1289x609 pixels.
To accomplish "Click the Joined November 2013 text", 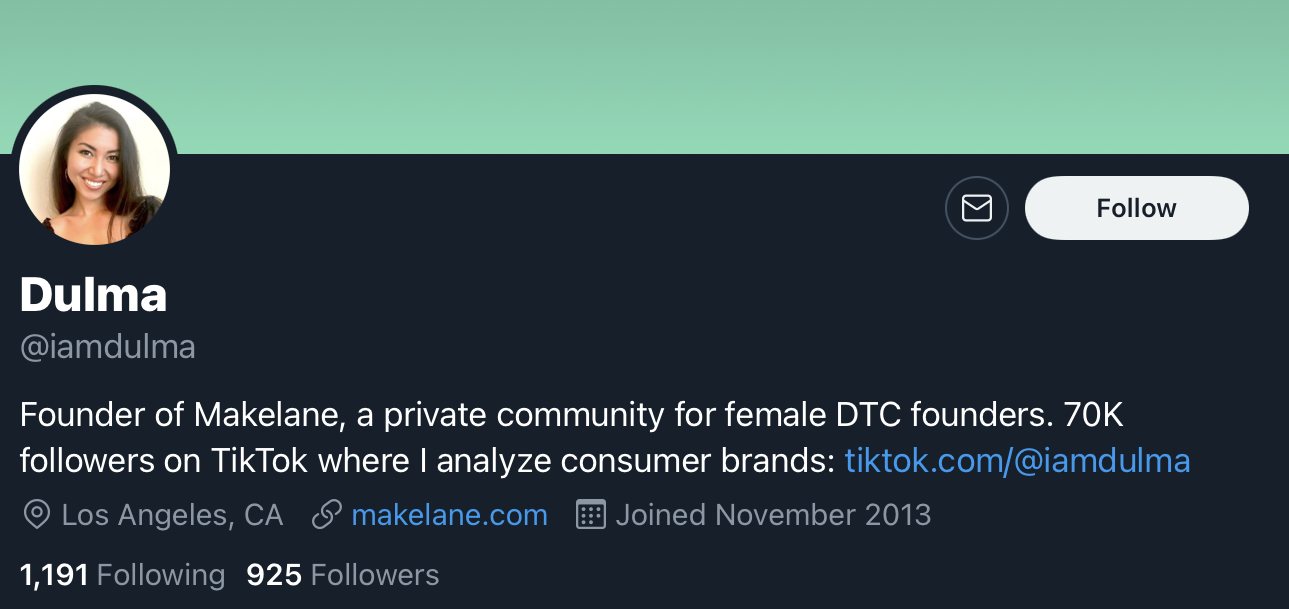I will [773, 515].
